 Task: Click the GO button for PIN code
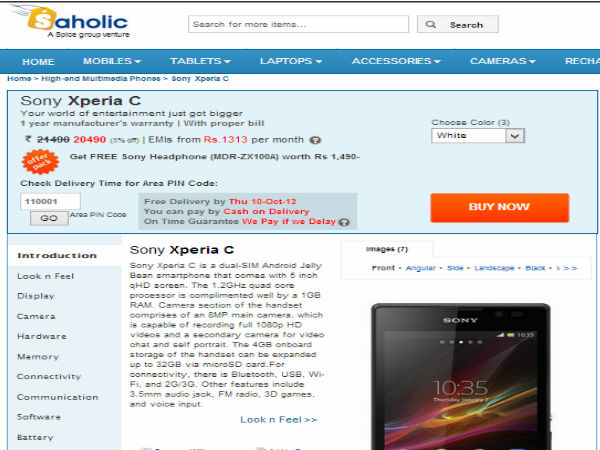click(x=49, y=218)
